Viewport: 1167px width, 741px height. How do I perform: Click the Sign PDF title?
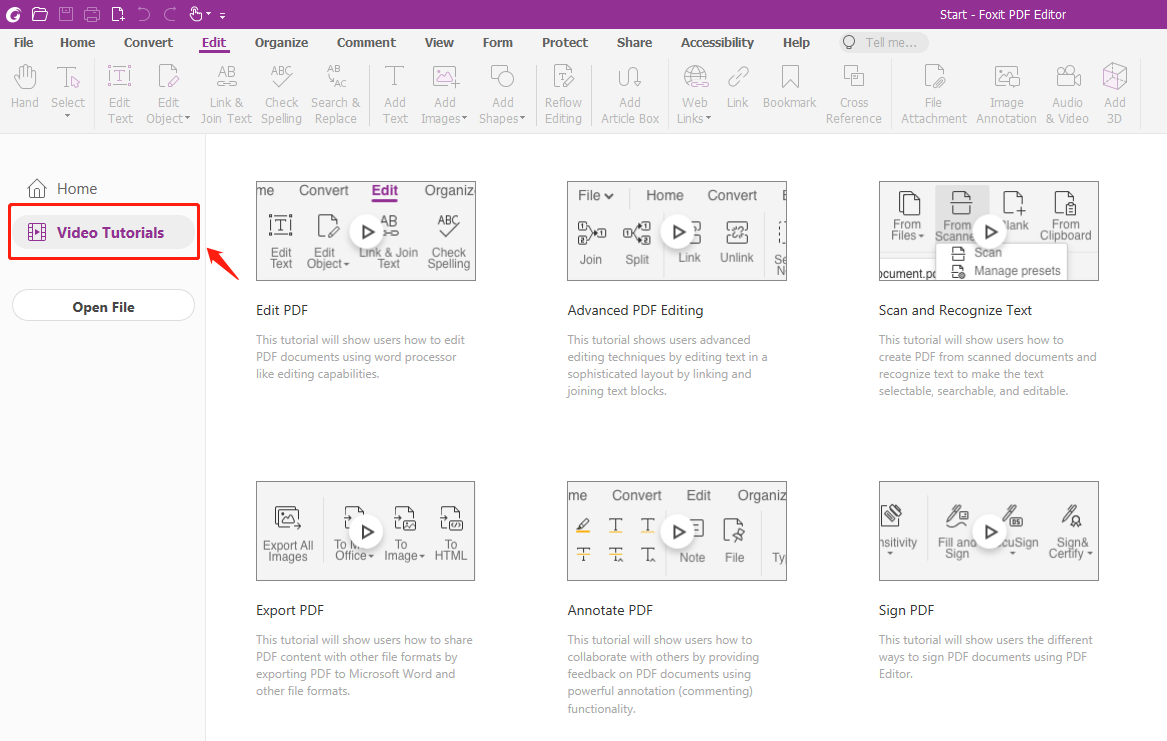pos(906,610)
